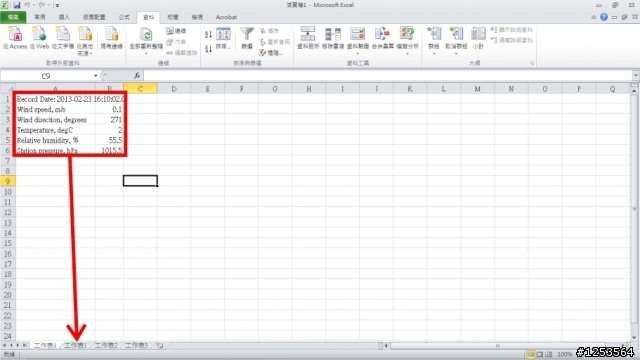Click the vertical scrollbar thumb
Image resolution: width=640 pixels, height=360 pixels.
pos(634,208)
